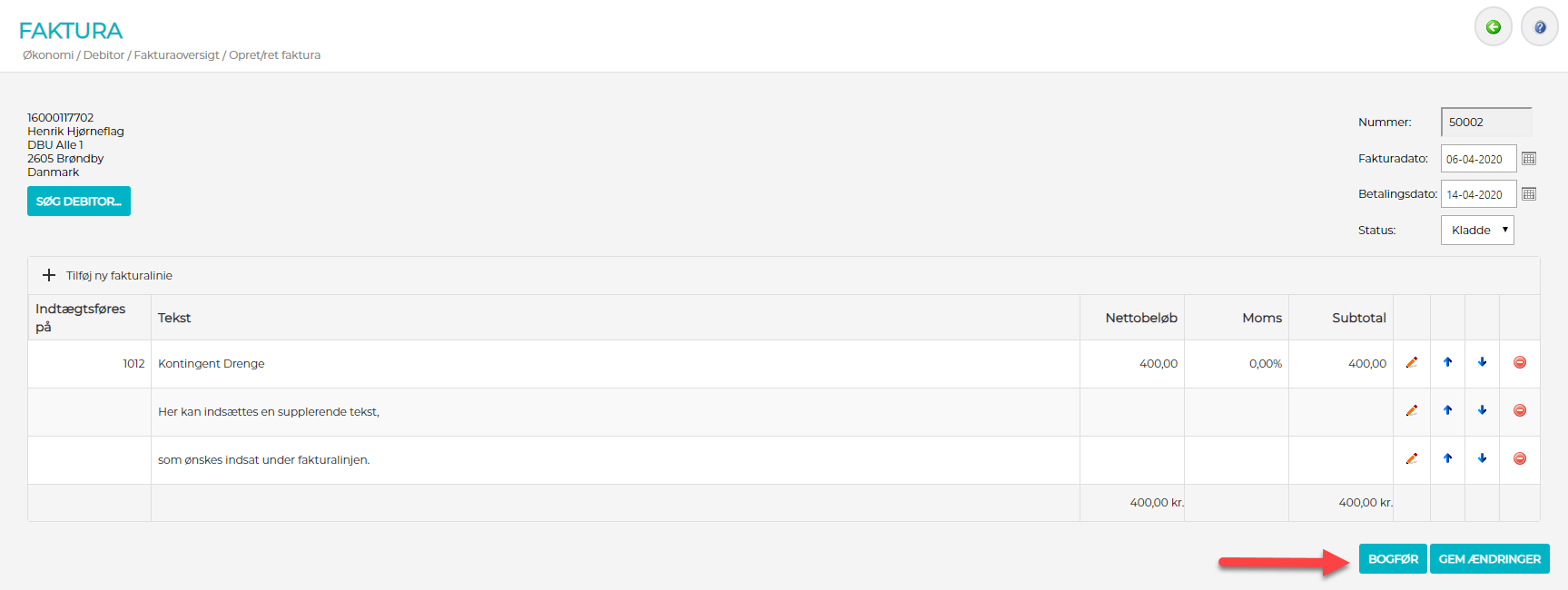1568x590 pixels.
Task: Click the SØG DEBITOR button
Action: click(x=79, y=202)
